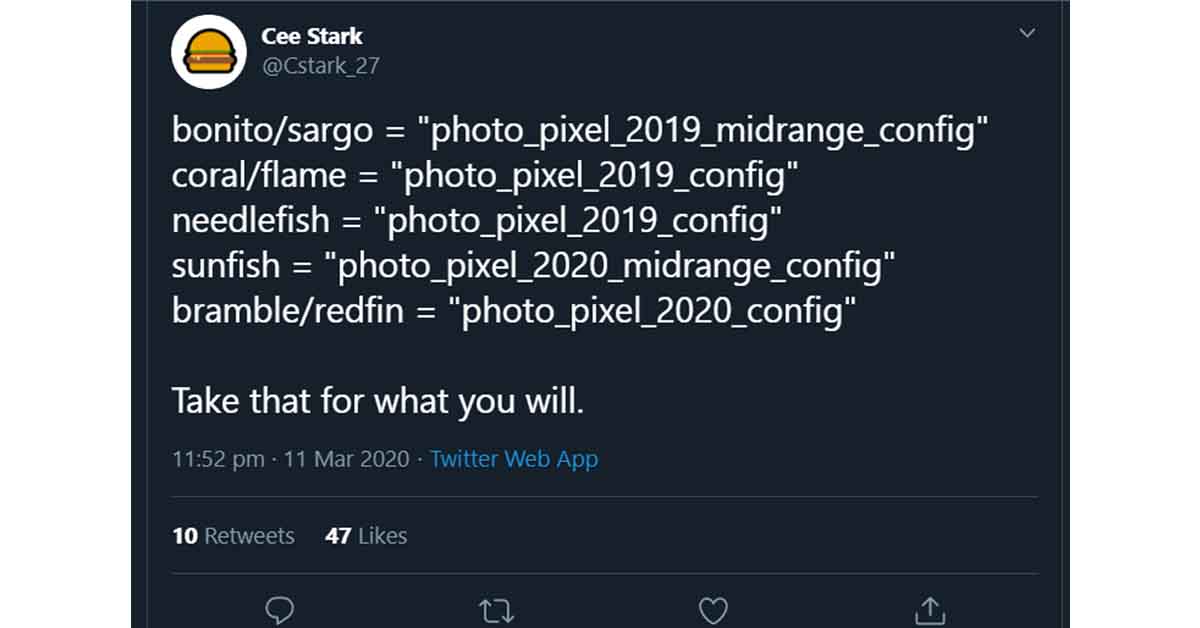This screenshot has height=628, width=1200.
Task: Click the sunfish midrange config line
Action: tap(532, 266)
